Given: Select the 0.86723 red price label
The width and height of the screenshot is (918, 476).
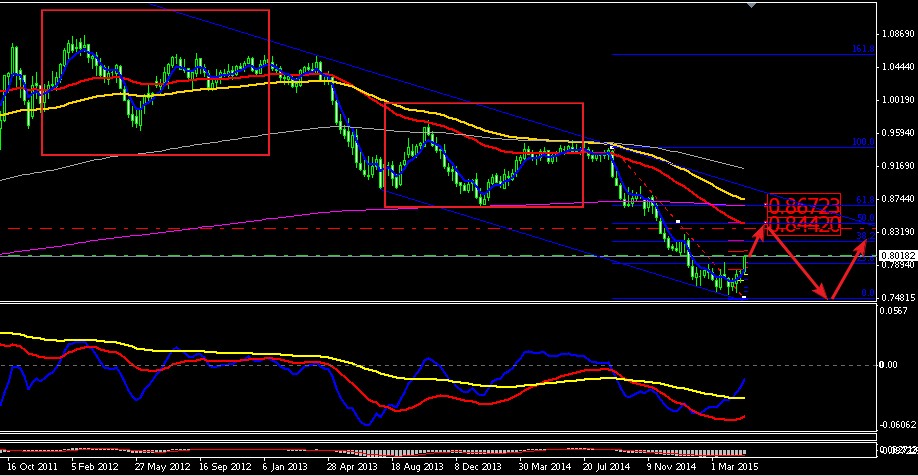Looking at the screenshot, I should pos(804,206).
